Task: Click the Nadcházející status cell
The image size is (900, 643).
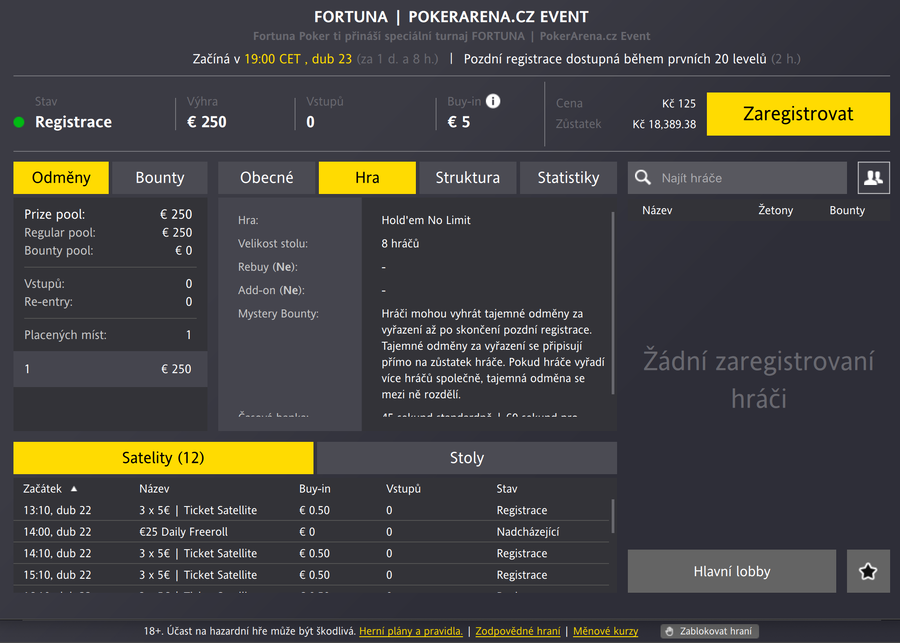Action: [x=527, y=532]
